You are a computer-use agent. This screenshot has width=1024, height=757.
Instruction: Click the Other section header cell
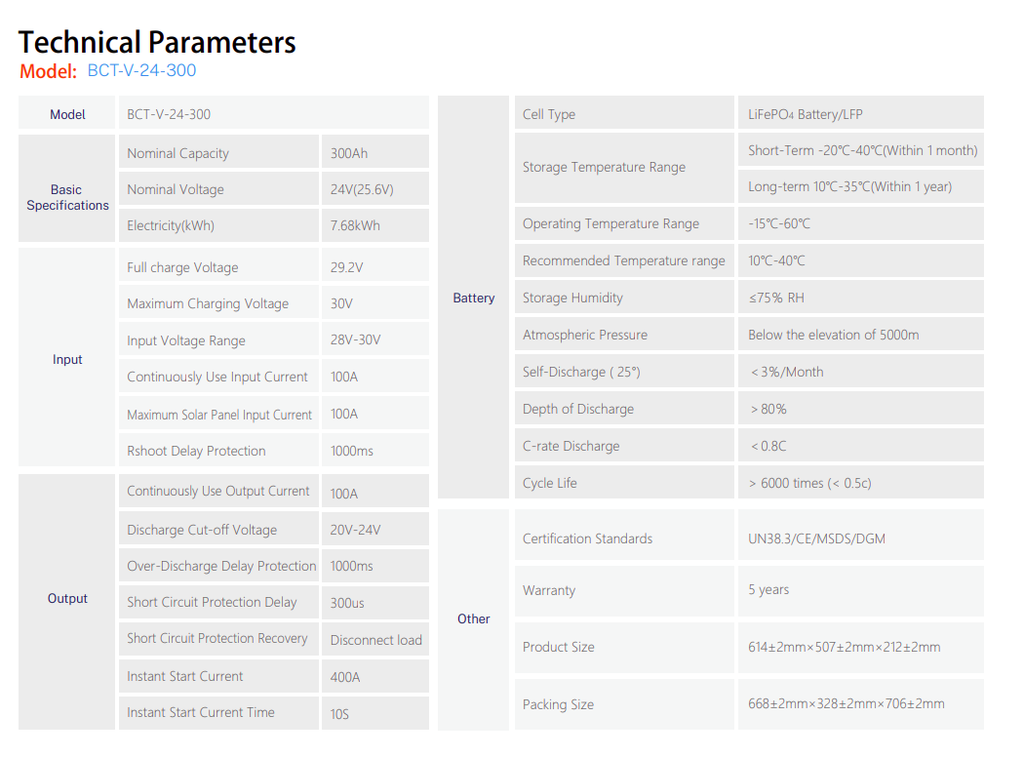[x=474, y=619]
